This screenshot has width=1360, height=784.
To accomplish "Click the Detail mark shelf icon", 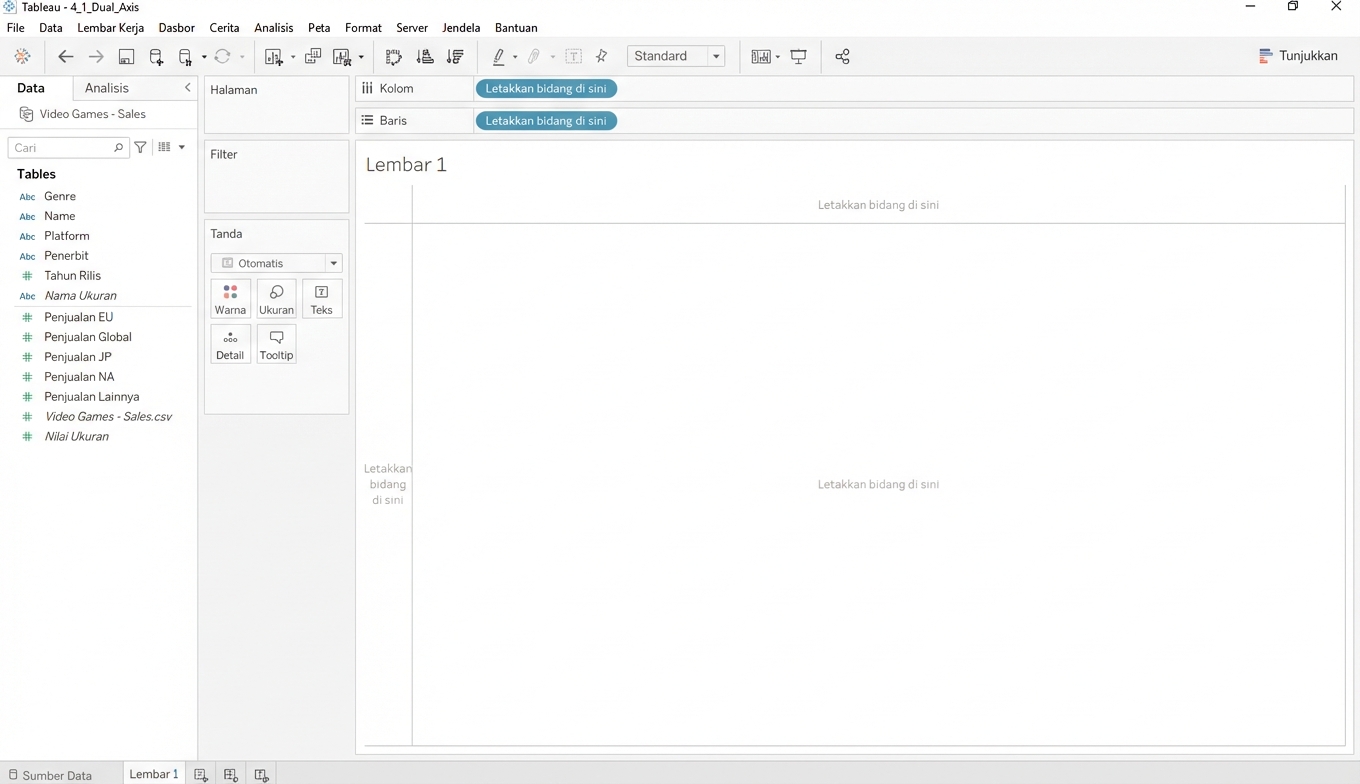I will (x=231, y=343).
